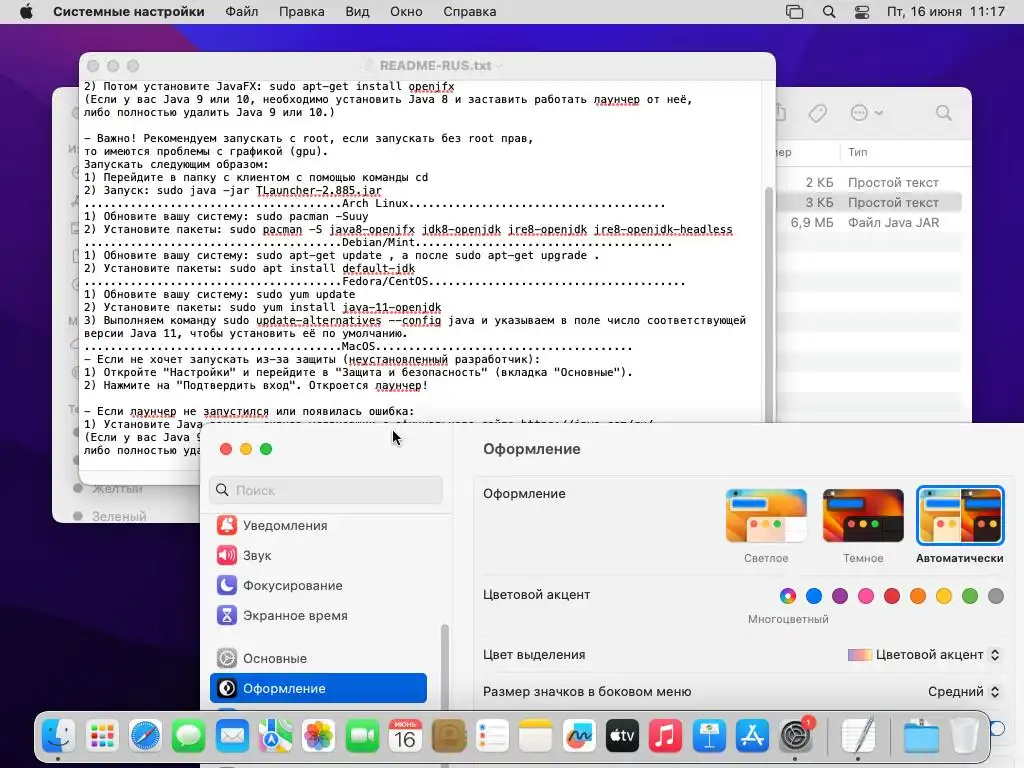Click the Finder window search magnifier icon
The height and width of the screenshot is (768, 1024).
coord(943,113)
